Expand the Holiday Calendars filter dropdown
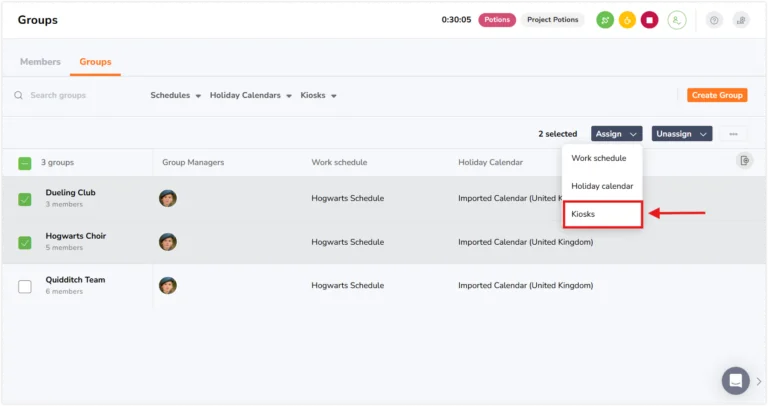Image resolution: width=768 pixels, height=406 pixels. click(250, 95)
